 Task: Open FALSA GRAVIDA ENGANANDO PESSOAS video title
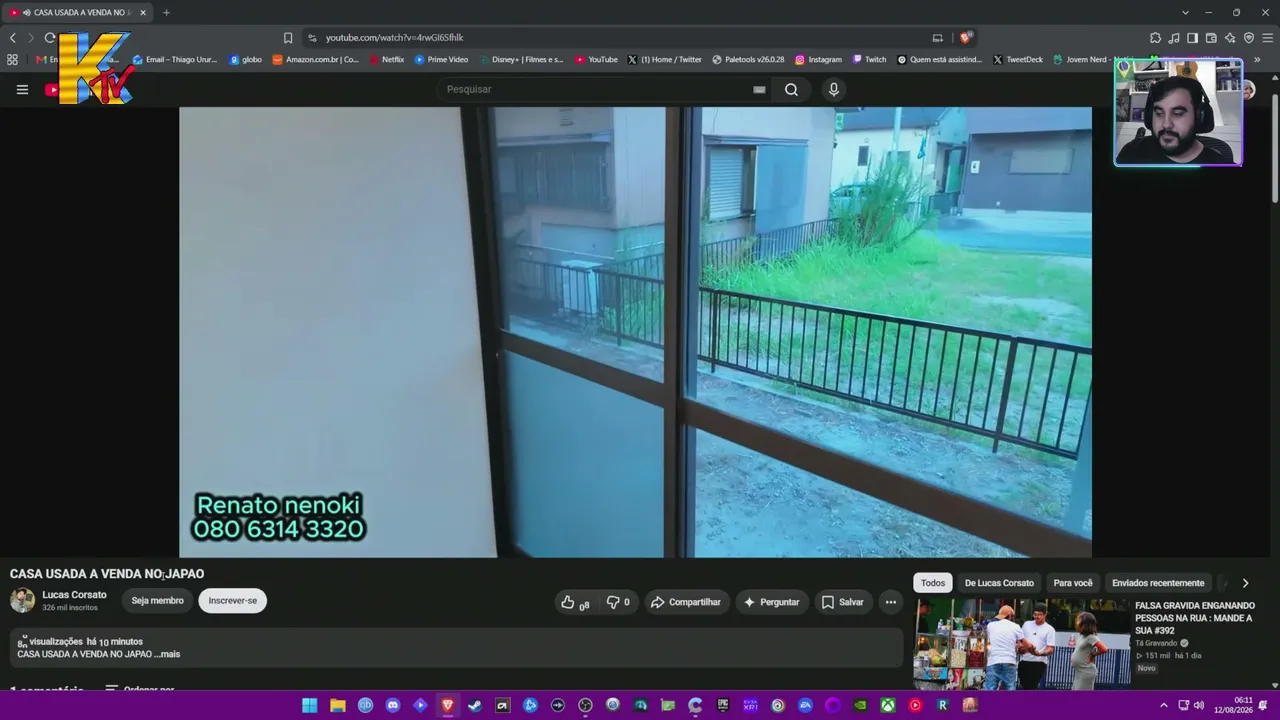[1195, 618]
